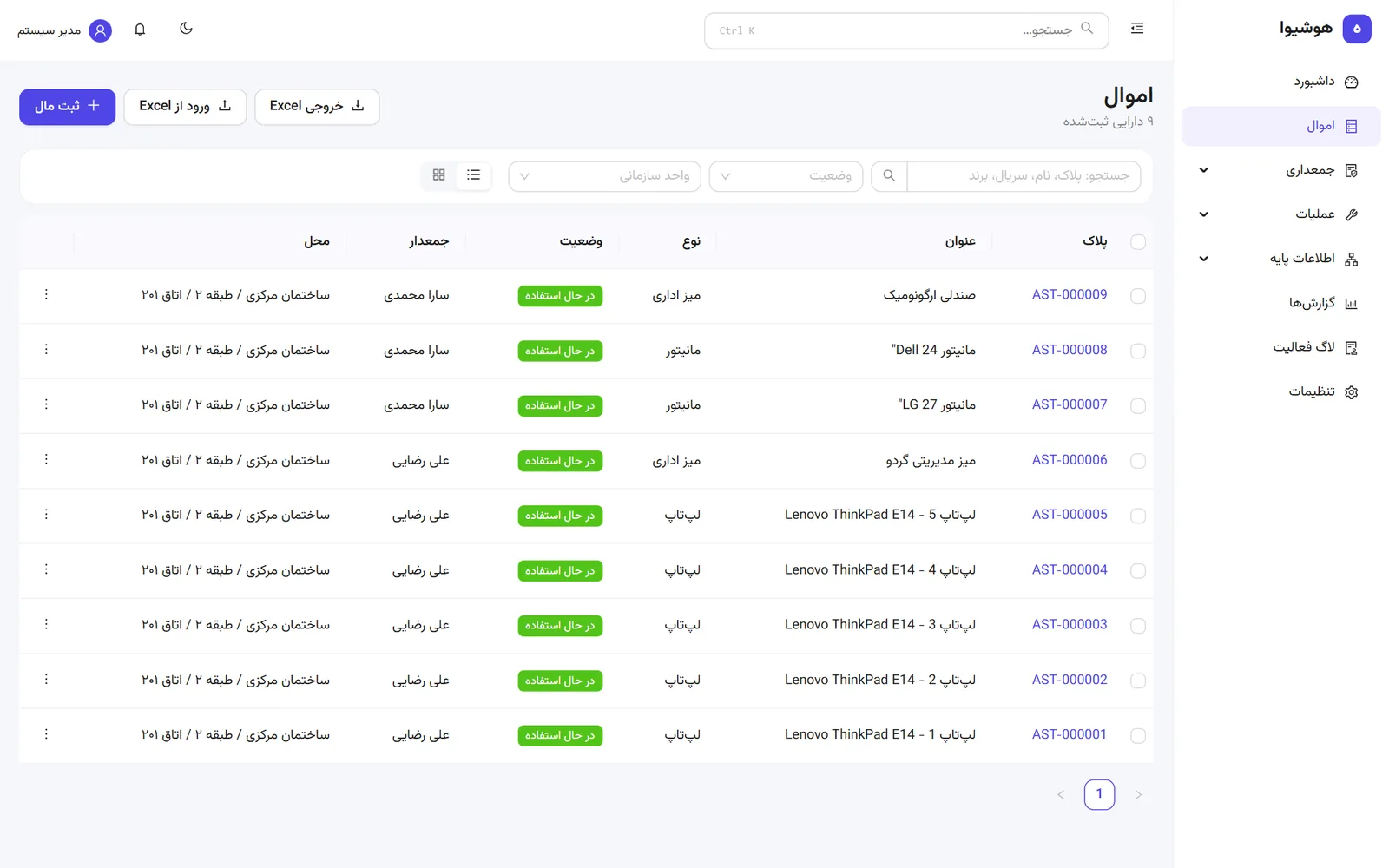1389x868 pixels.
Task: Open asset link AST-000007
Action: coord(1070,404)
